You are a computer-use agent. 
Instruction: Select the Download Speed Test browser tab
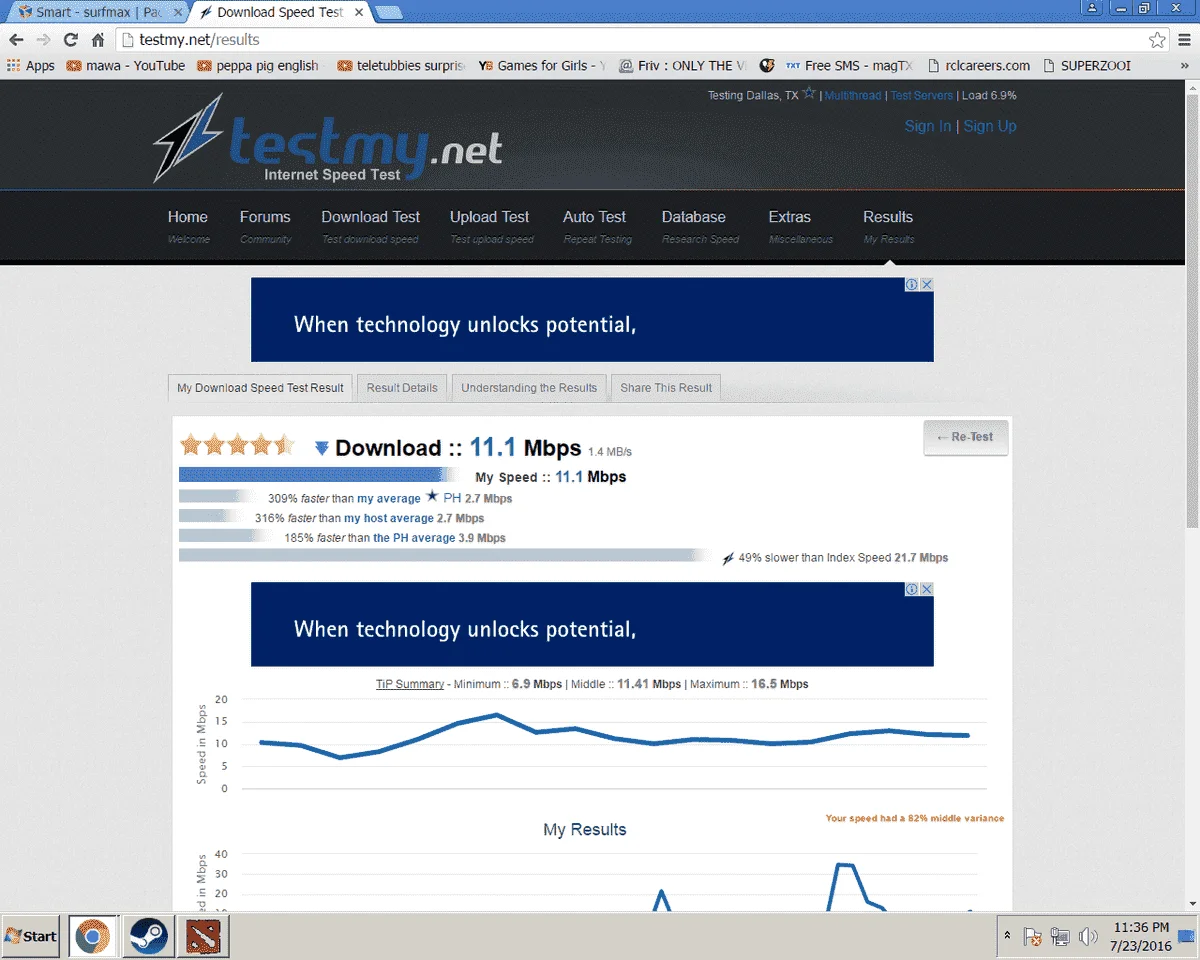point(280,13)
